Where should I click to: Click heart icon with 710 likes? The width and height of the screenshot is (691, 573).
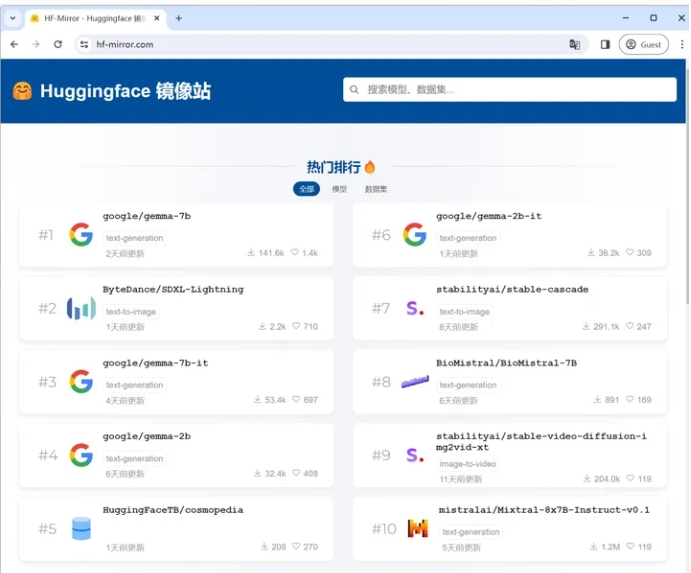point(296,326)
